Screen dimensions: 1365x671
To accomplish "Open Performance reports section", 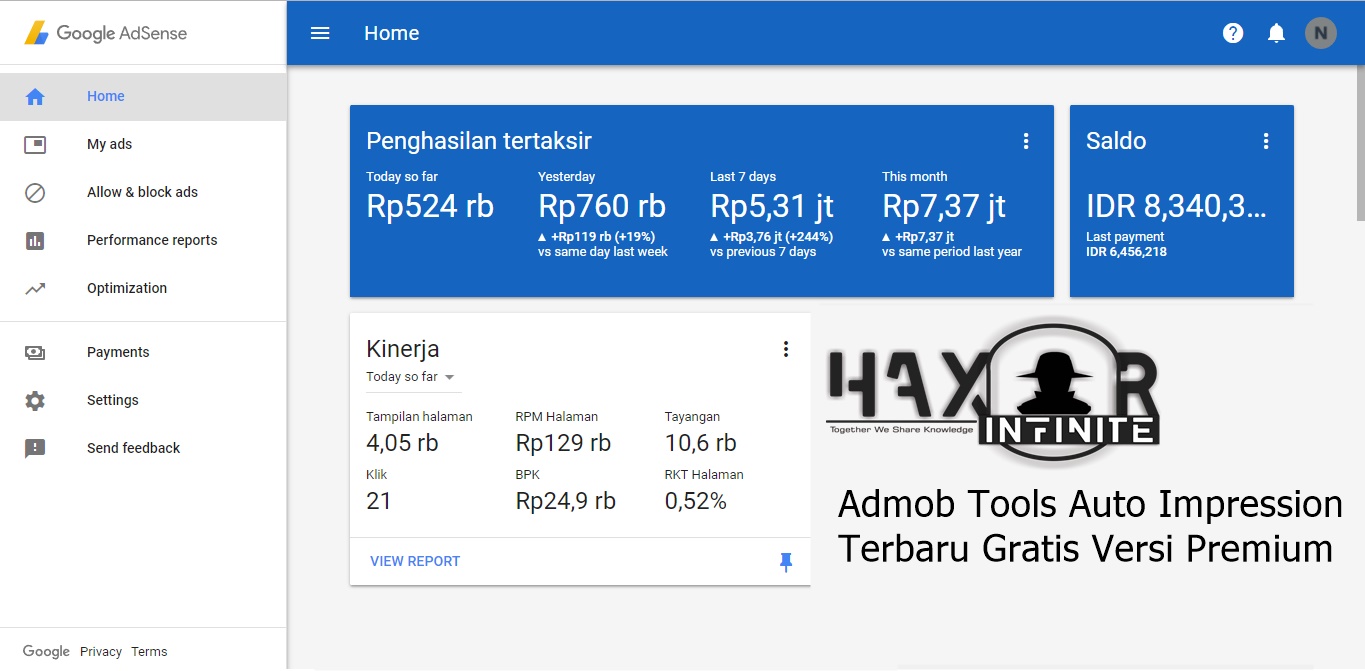I will click(143, 241).
